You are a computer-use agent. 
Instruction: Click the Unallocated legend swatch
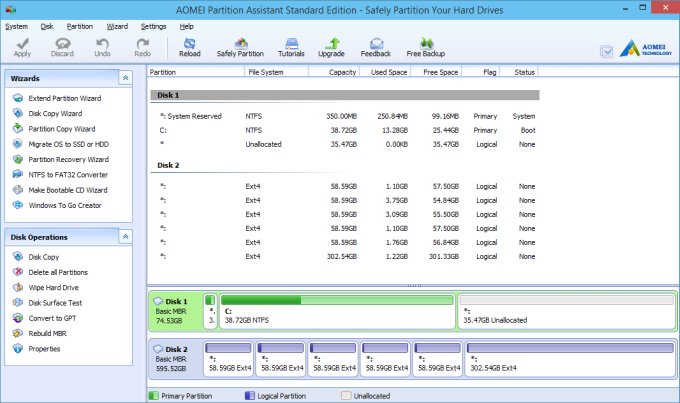(x=346, y=396)
